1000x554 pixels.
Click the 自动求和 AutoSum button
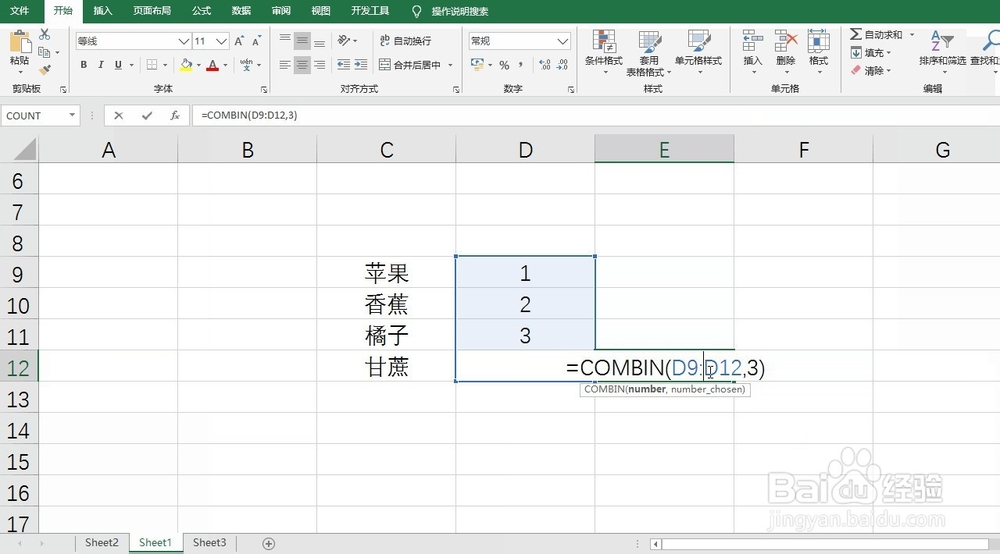click(x=876, y=34)
